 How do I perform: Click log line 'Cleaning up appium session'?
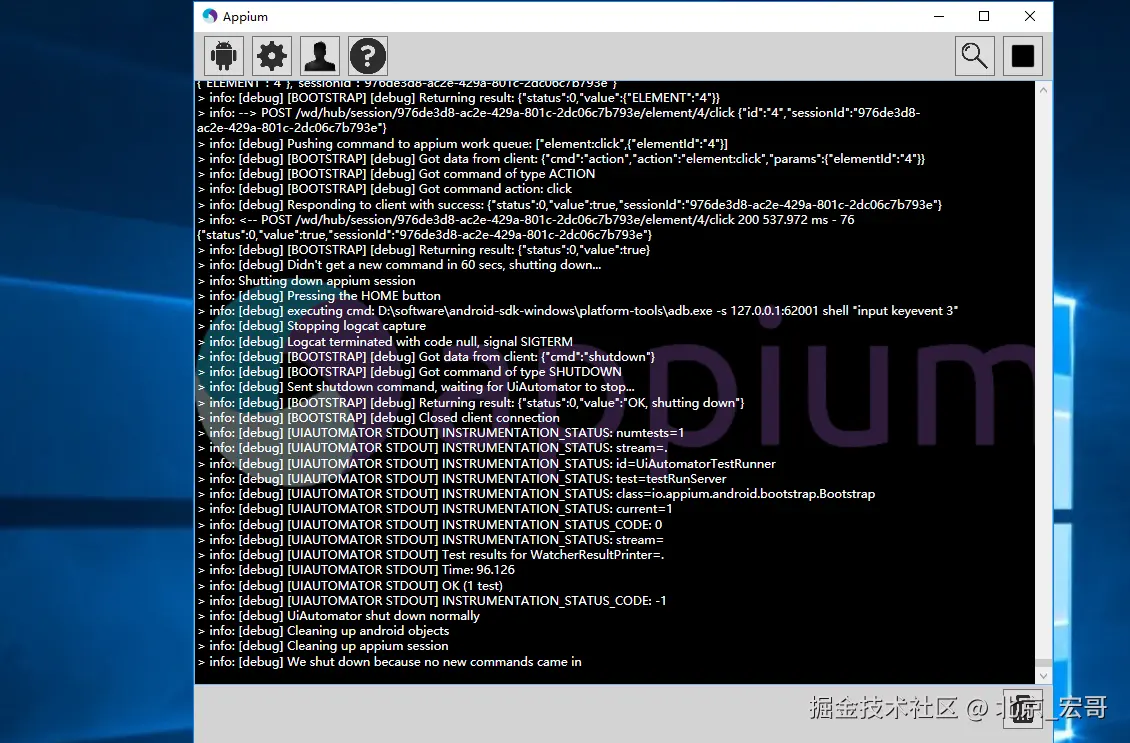click(323, 646)
